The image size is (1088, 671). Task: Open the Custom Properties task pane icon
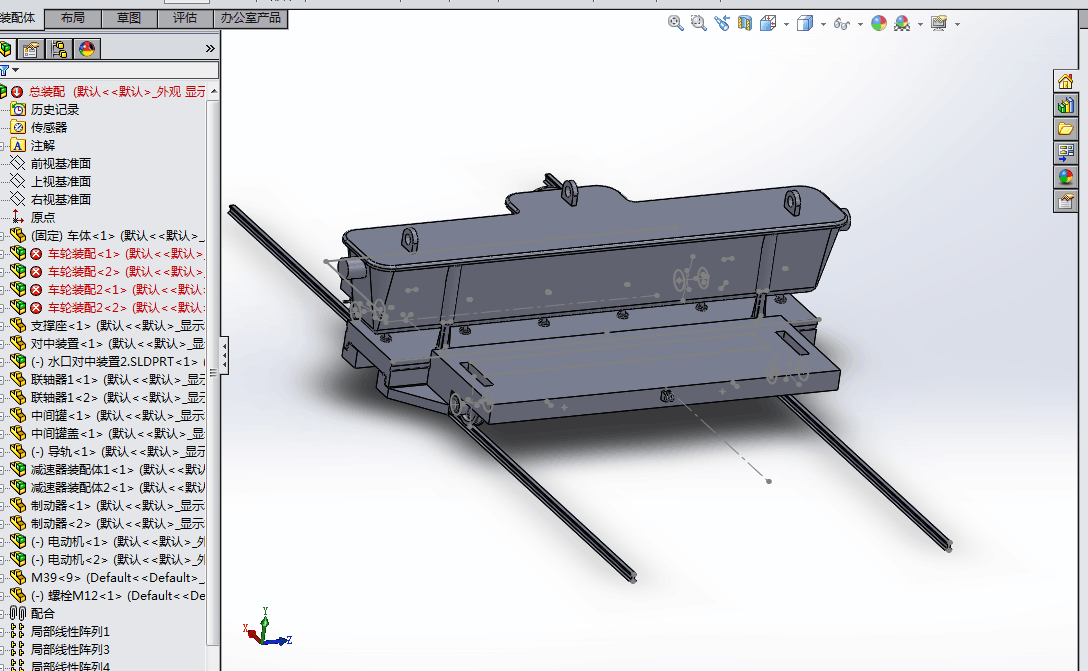(1065, 201)
